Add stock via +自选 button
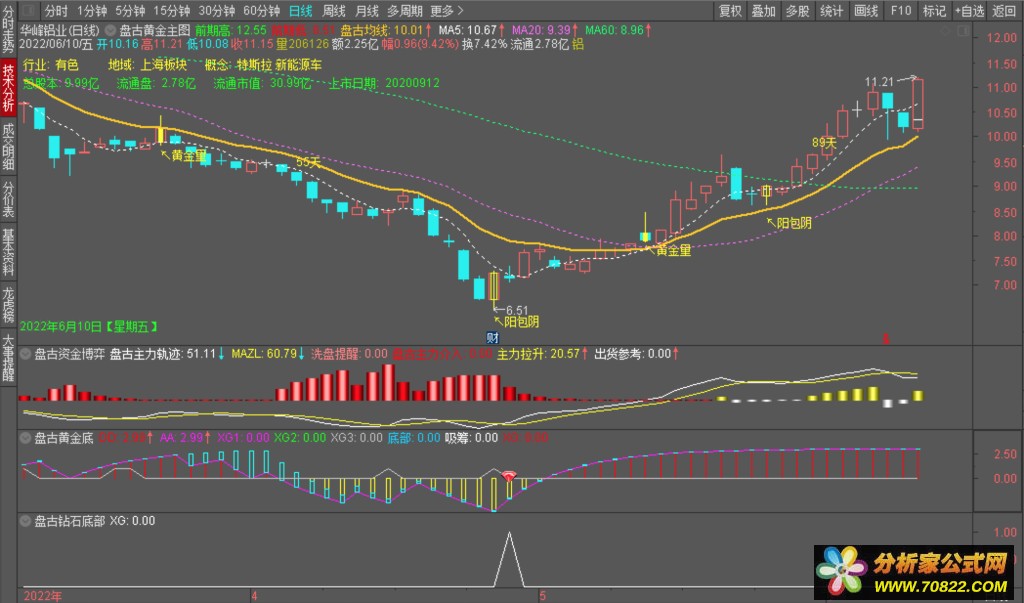The width and height of the screenshot is (1024, 603). (969, 10)
